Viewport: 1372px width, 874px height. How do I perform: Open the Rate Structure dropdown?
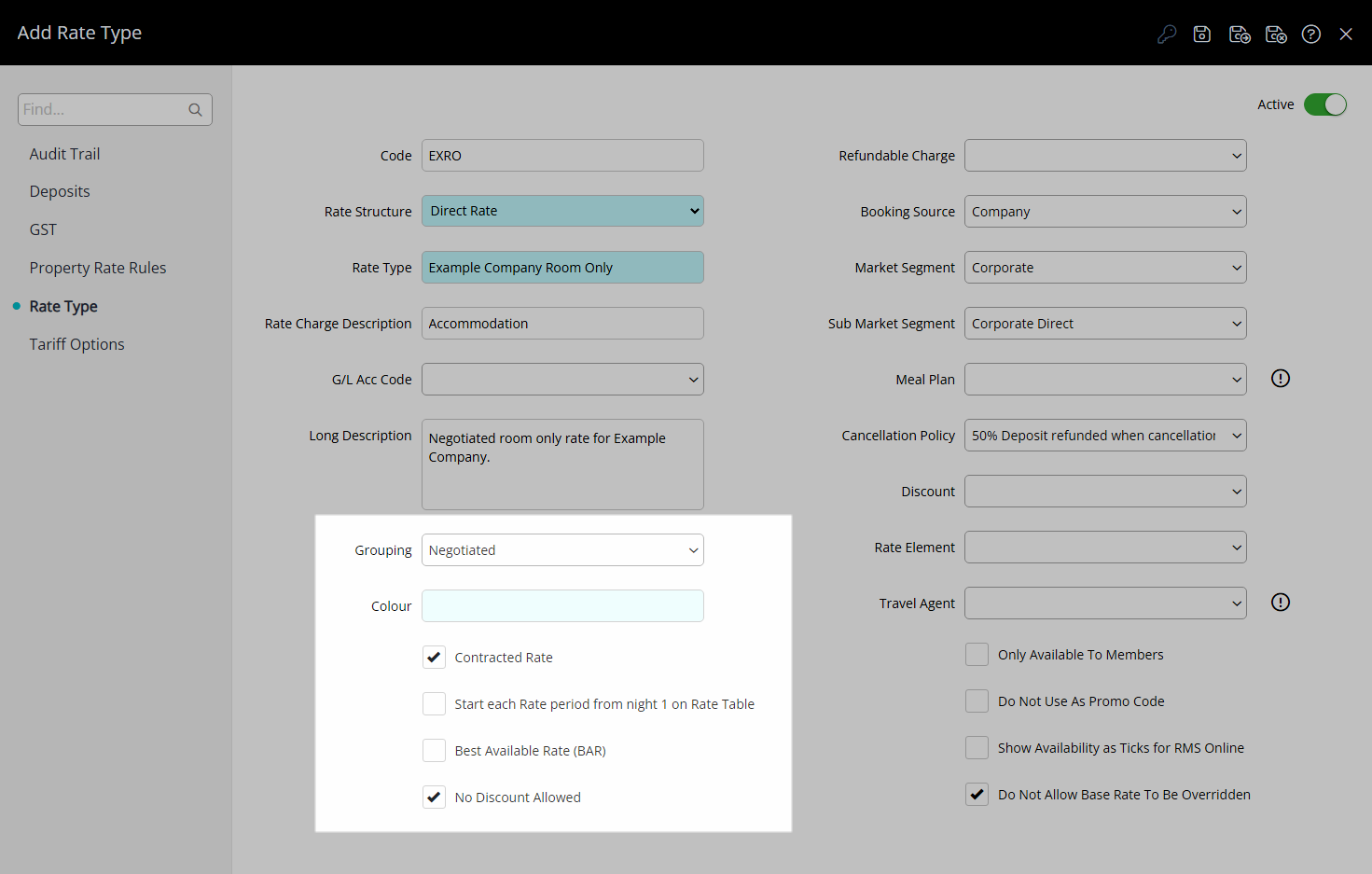(x=562, y=211)
